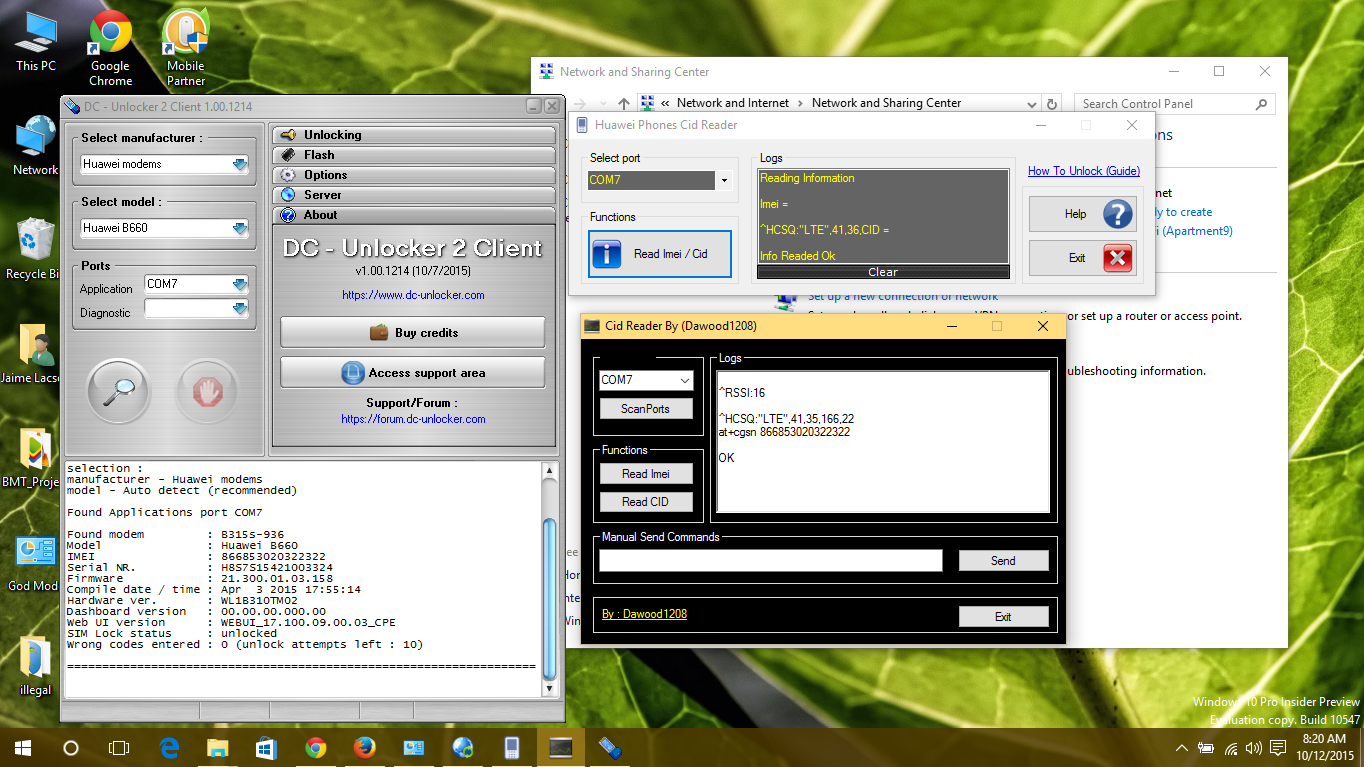The height and width of the screenshot is (767, 1364).
Task: Open Task View from the taskbar
Action: (119, 747)
